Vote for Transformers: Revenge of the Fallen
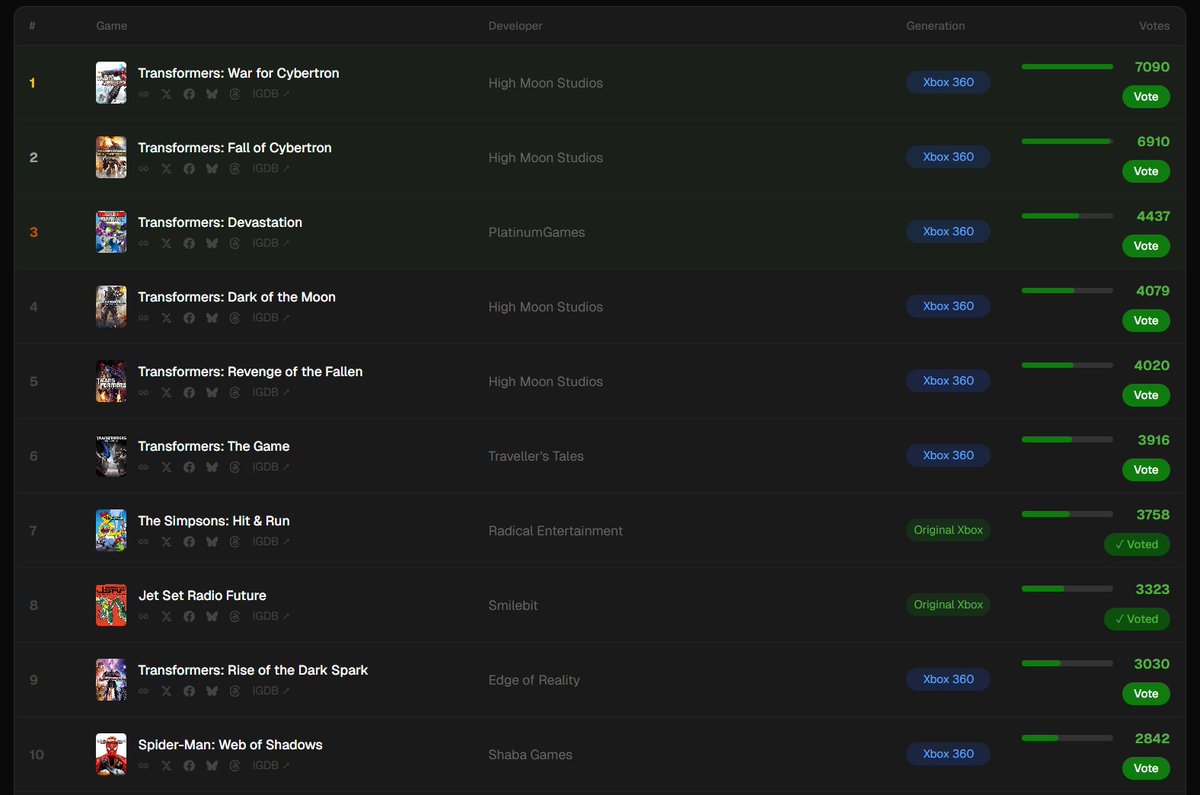The image size is (1200, 795). (1146, 395)
